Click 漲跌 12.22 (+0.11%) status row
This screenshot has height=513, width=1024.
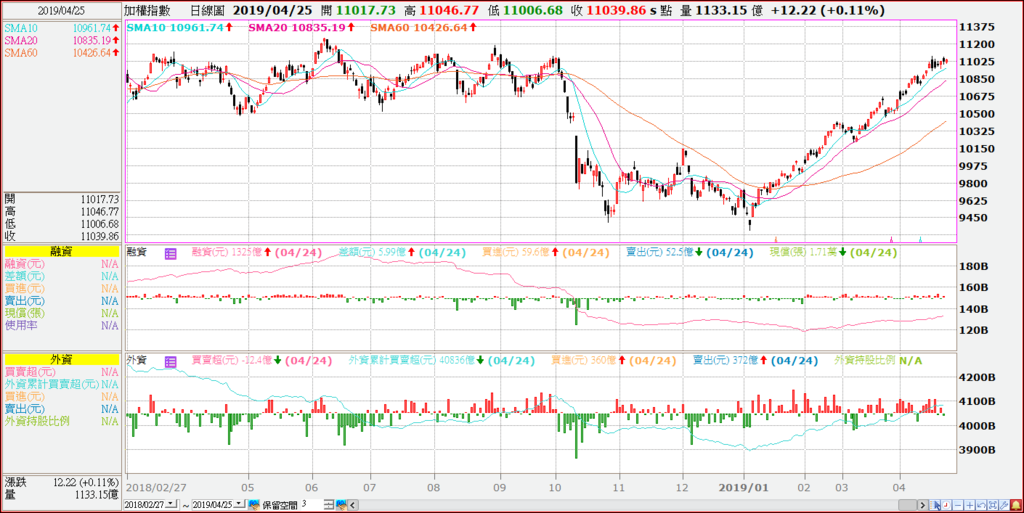coord(61,482)
